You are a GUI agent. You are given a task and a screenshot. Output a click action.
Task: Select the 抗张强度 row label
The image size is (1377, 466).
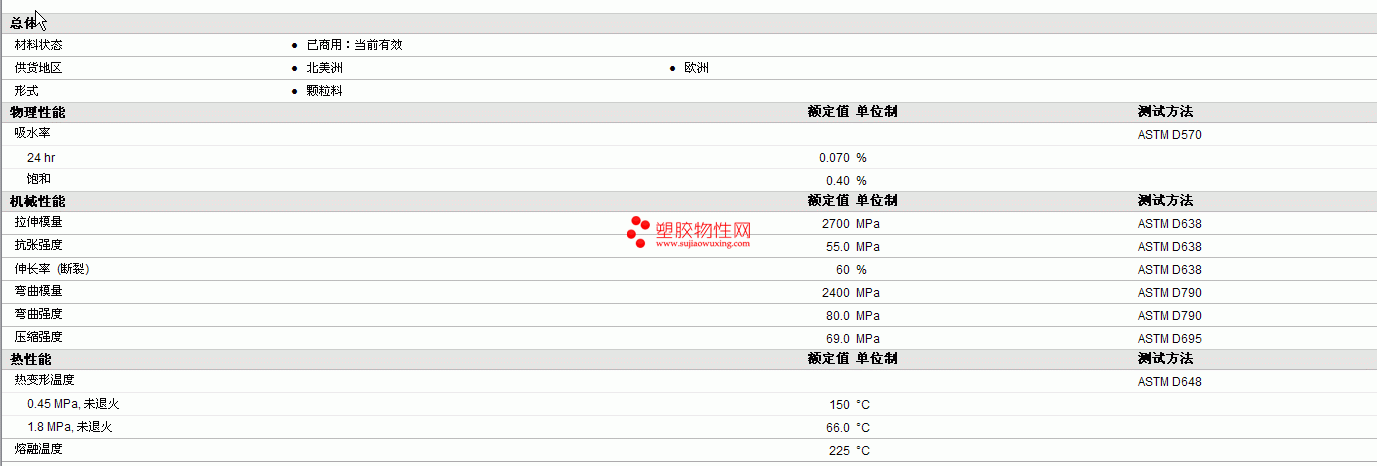tap(38, 245)
